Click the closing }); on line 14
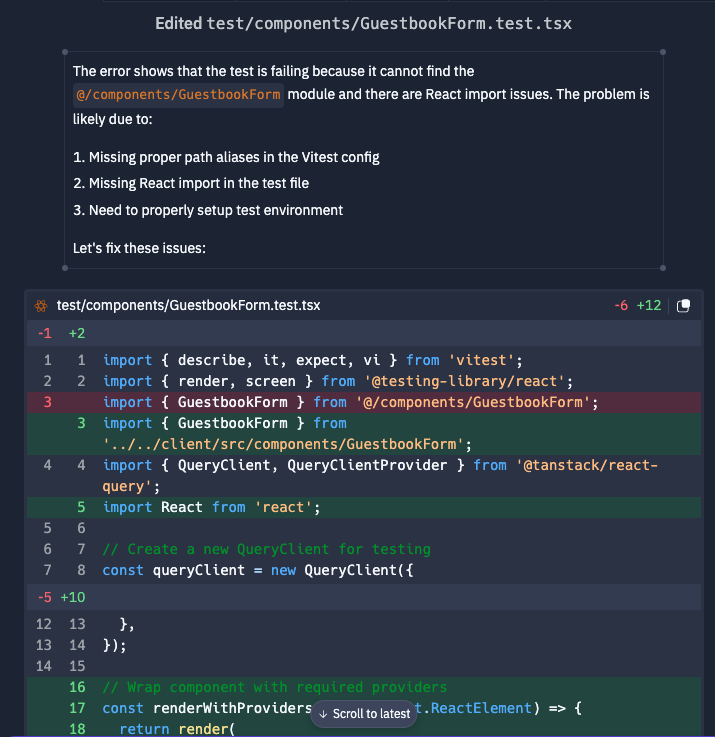Image resolution: width=715 pixels, height=737 pixels. [115, 645]
